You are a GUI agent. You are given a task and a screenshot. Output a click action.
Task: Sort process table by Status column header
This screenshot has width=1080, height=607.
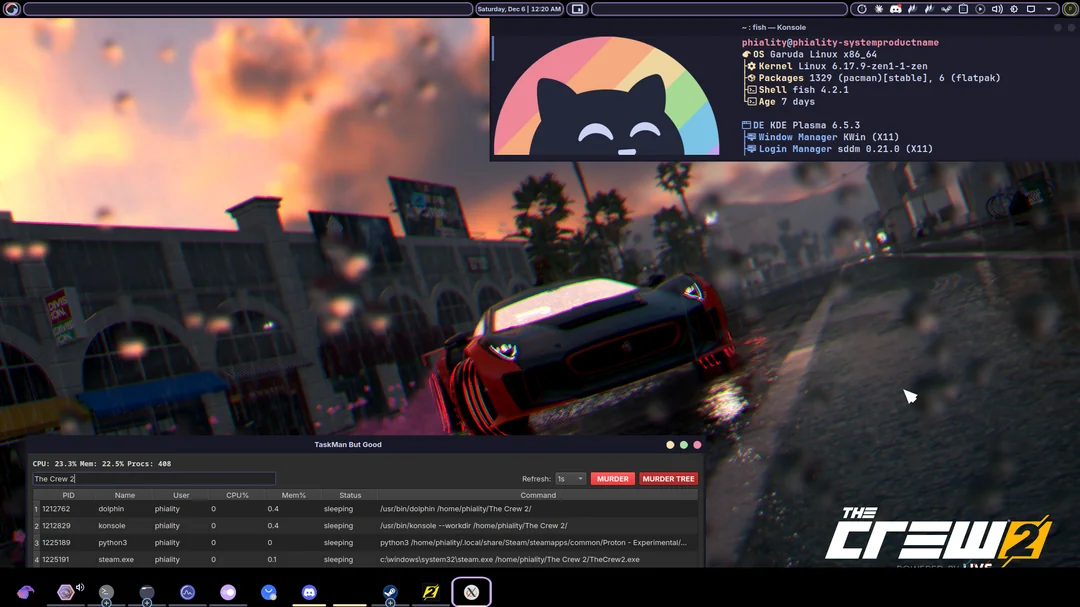pos(350,495)
